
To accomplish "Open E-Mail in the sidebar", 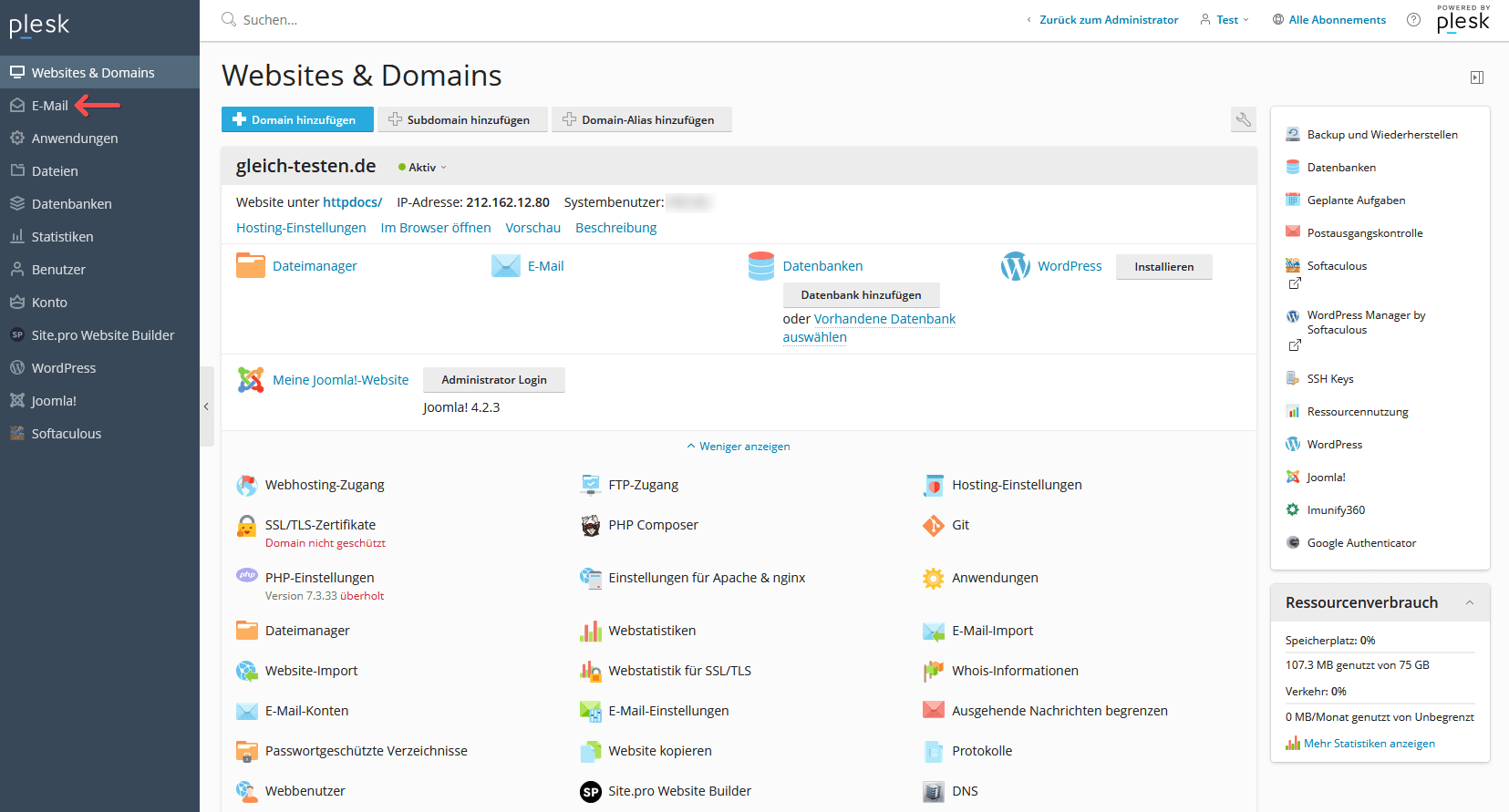I will click(x=49, y=106).
